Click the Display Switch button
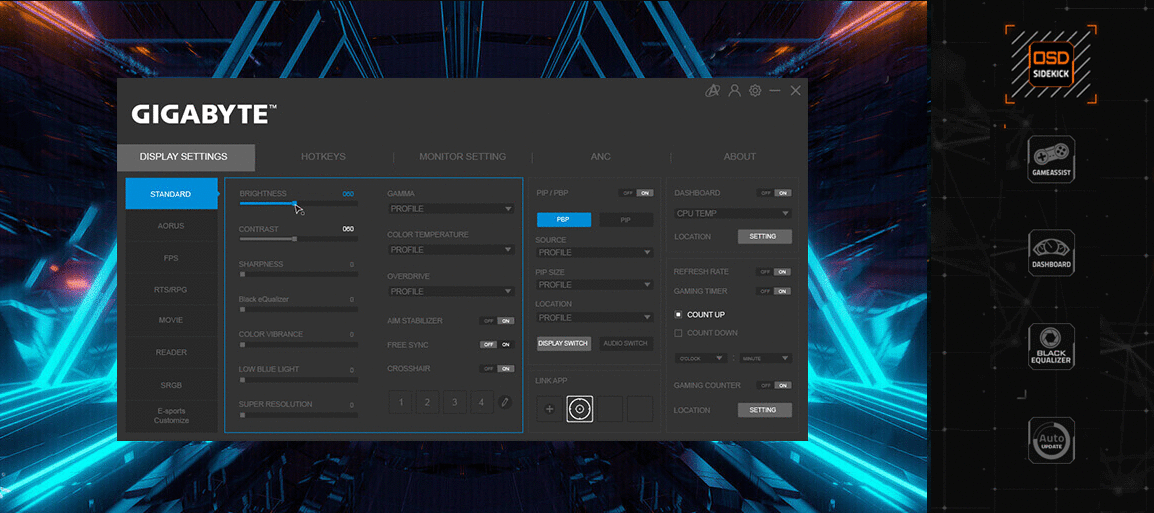The width and height of the screenshot is (1154, 513). (564, 344)
